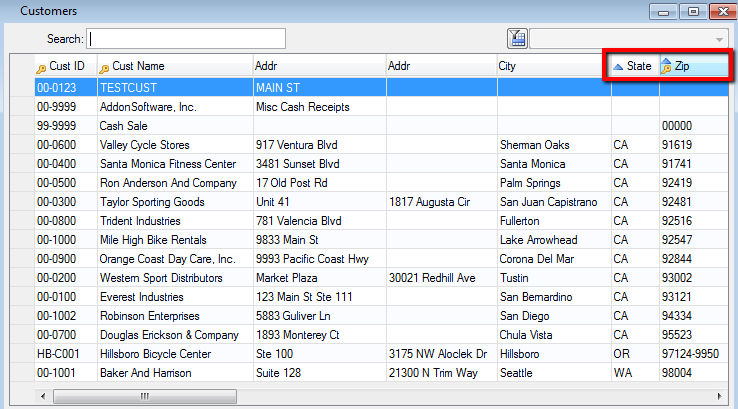Click the key icon on Cust ID header
The image size is (738, 409).
(41, 68)
